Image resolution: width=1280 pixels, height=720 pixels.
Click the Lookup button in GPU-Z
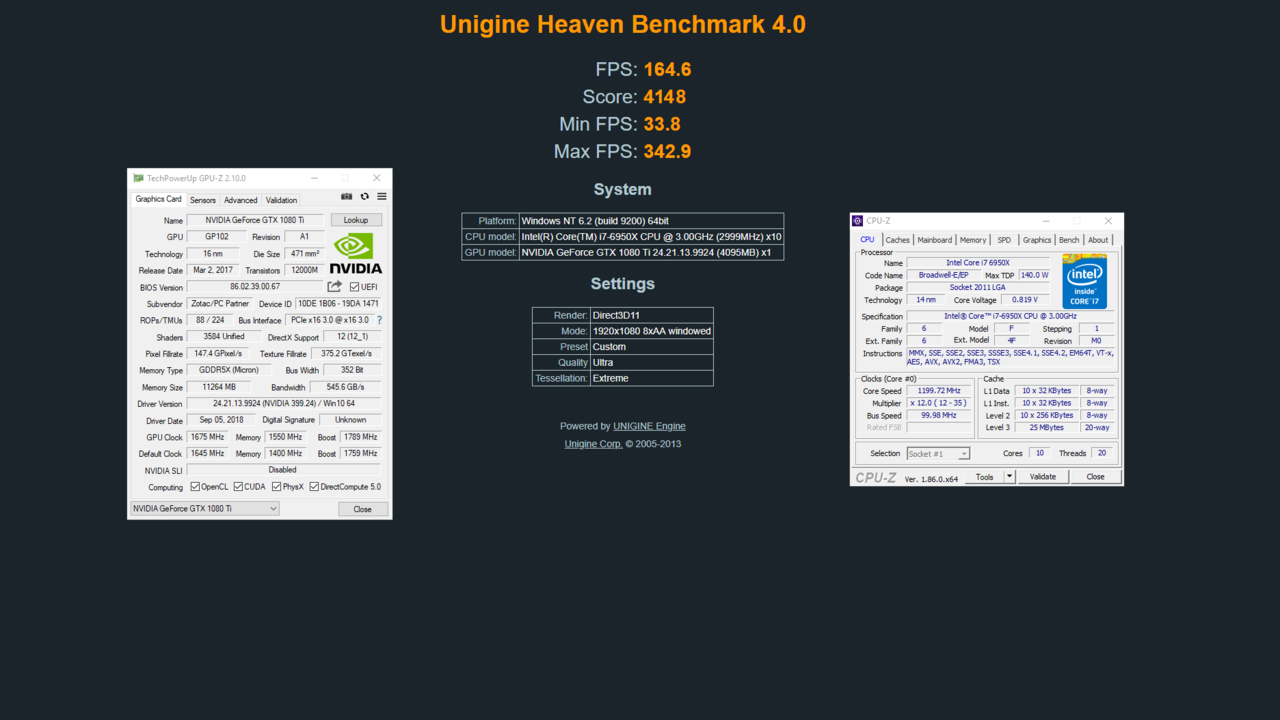click(x=356, y=220)
